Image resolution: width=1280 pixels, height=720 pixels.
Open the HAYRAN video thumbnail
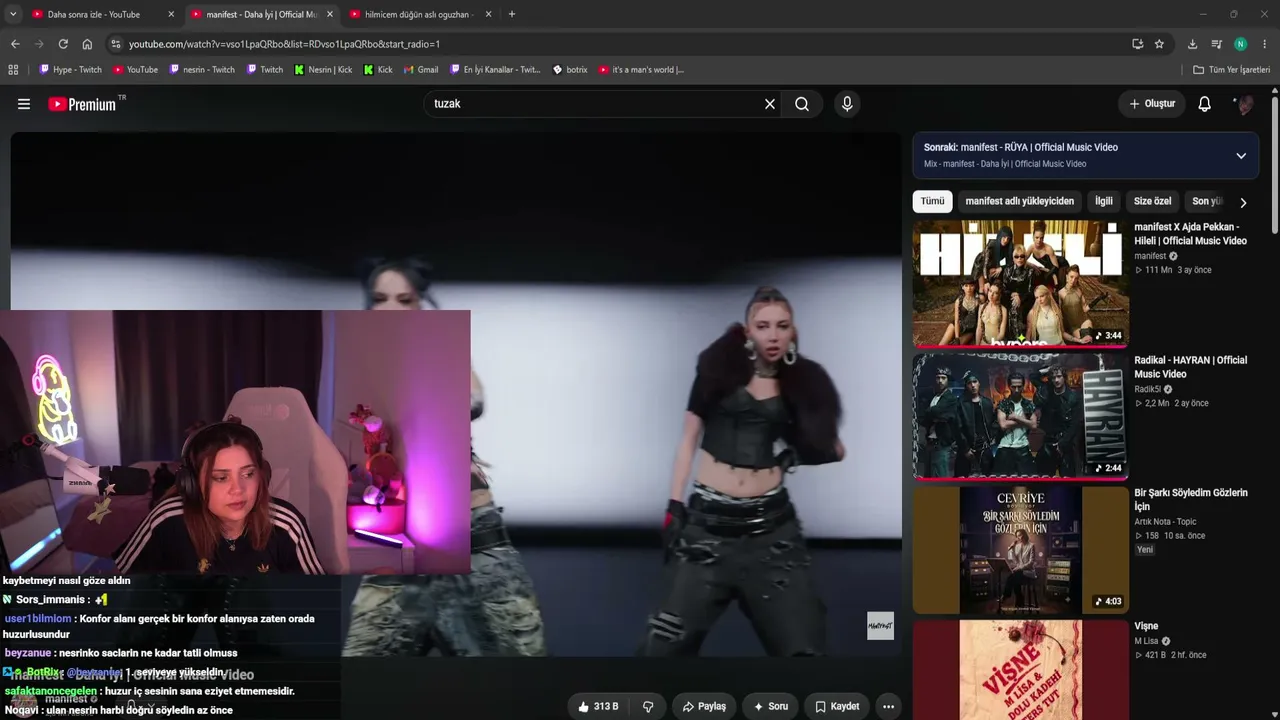coord(1020,416)
